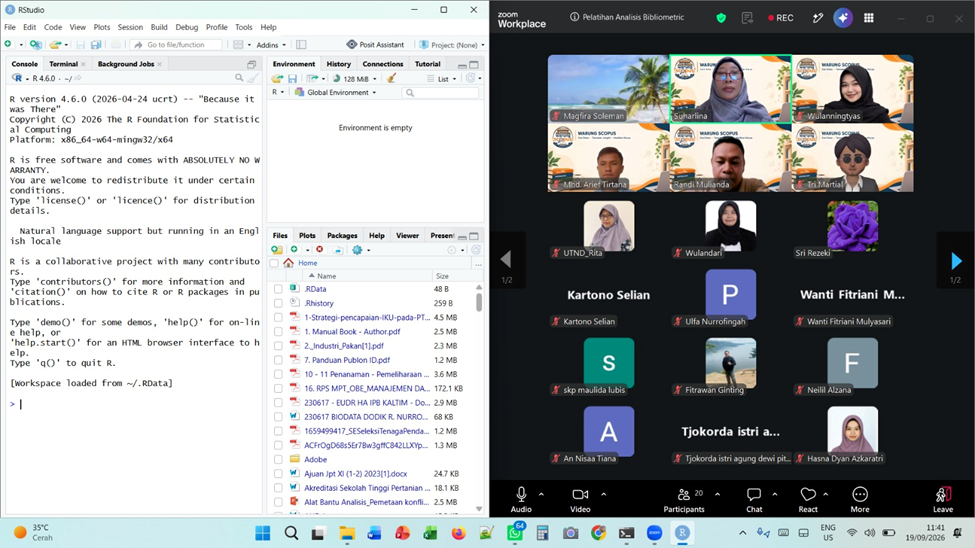Viewport: 975px width, 548px height.
Task: Click New Folder icon in Files pane
Action: point(277,250)
